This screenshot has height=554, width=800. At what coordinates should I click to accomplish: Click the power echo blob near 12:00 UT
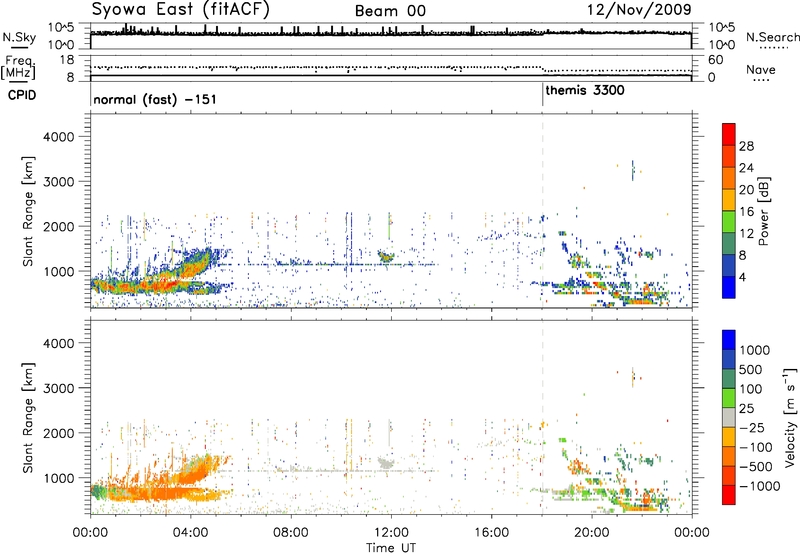click(x=386, y=256)
